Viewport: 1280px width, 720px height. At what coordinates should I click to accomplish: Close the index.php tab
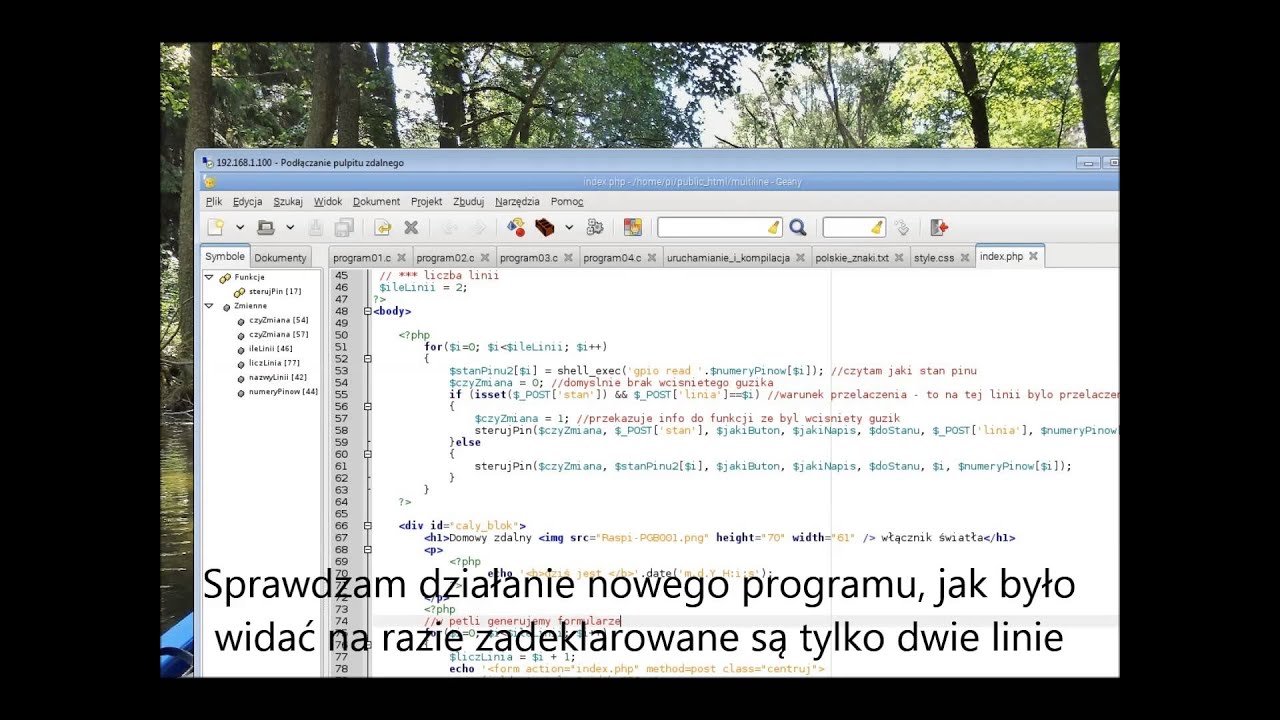1034,257
